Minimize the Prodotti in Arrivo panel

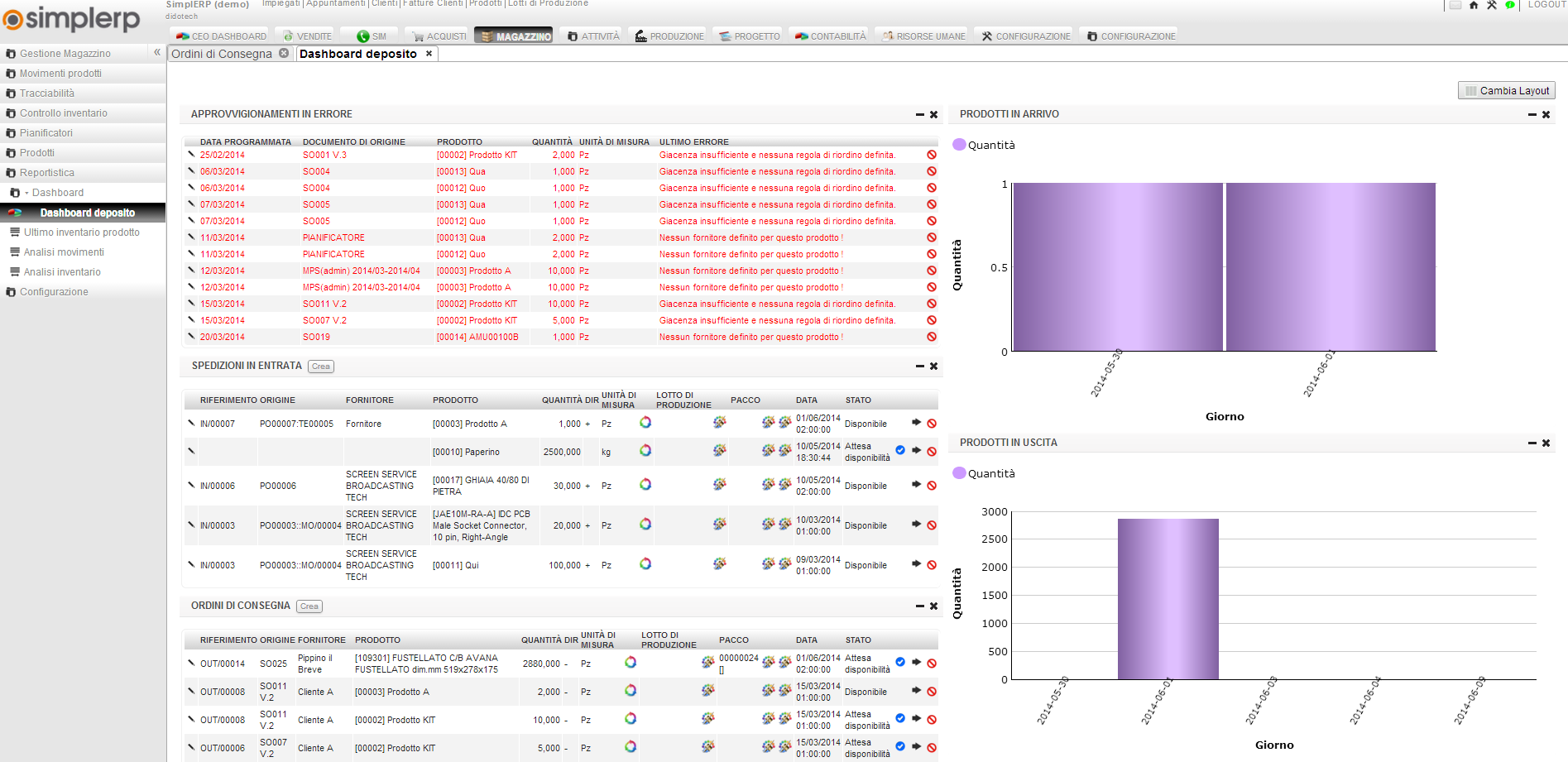tap(1532, 115)
